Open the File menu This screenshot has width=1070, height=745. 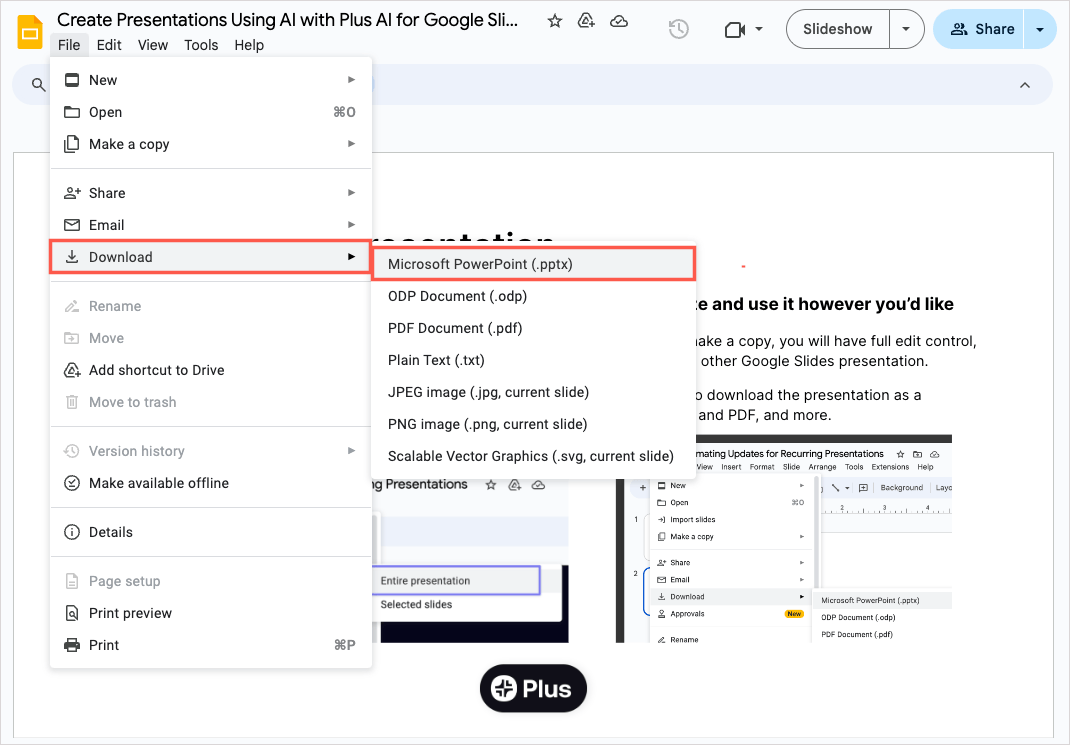69,45
